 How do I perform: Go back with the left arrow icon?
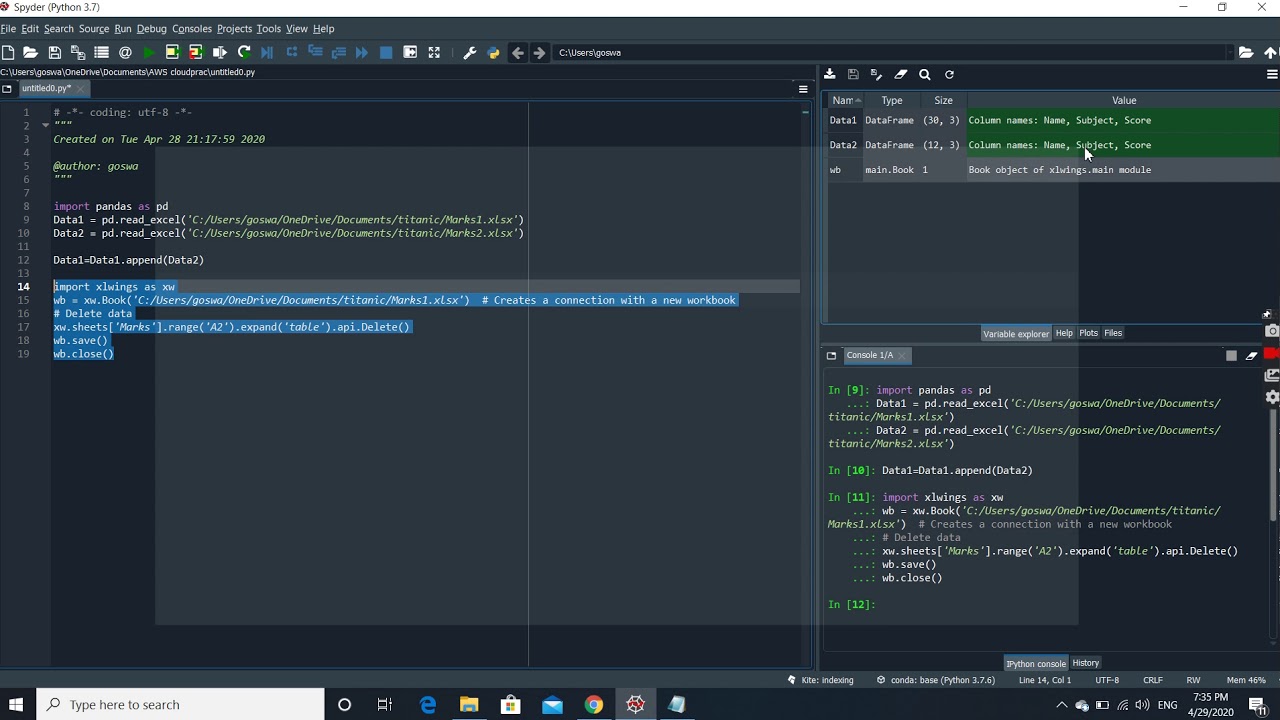(517, 52)
